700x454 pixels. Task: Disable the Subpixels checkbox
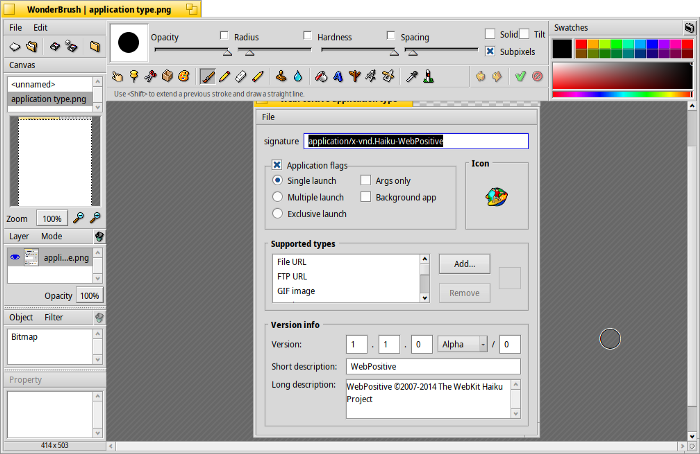[490, 51]
